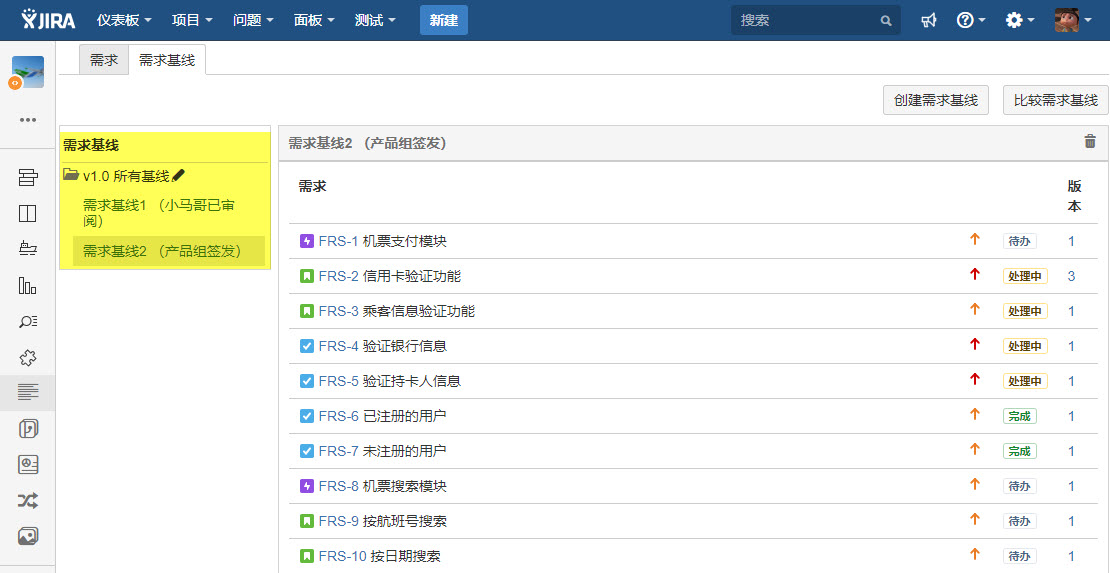Open the gear administration menu
The image size is (1110, 573).
1019,20
